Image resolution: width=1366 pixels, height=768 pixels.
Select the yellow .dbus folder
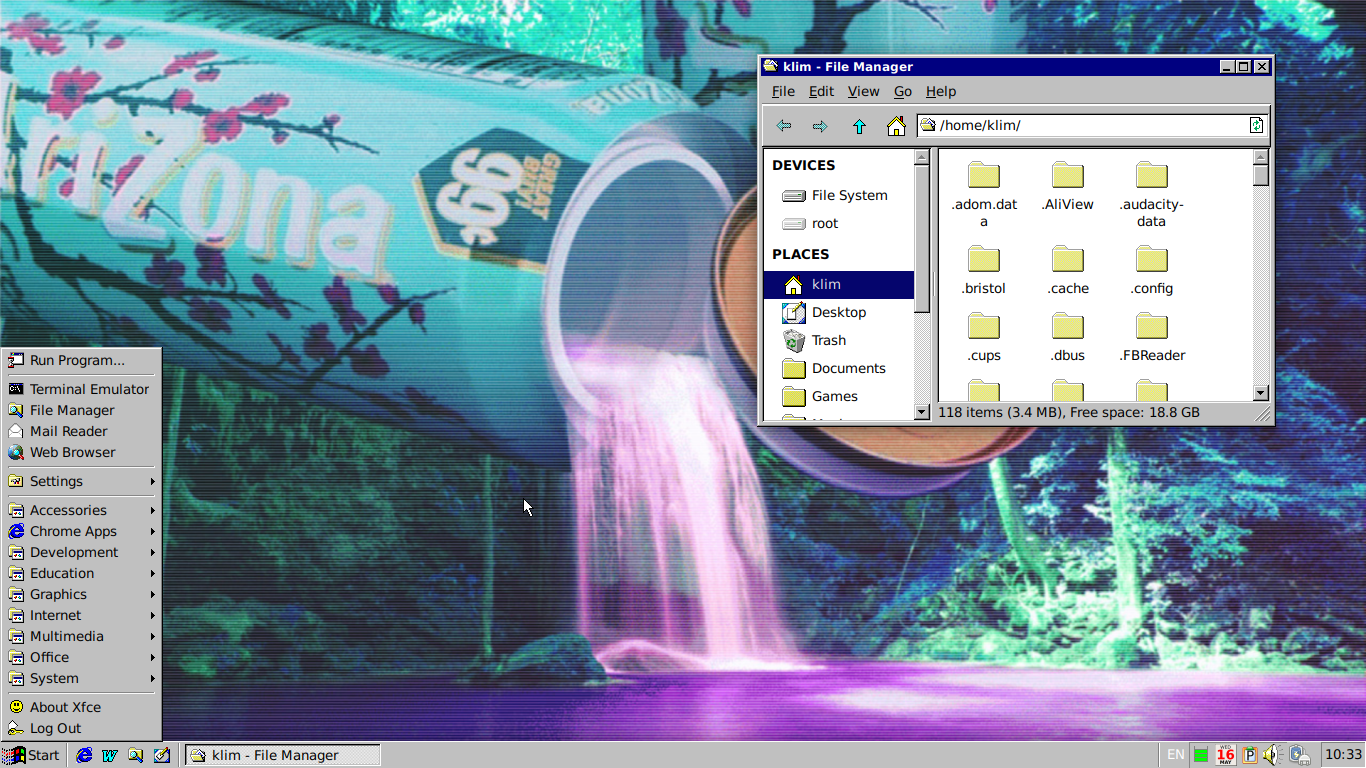(1067, 337)
